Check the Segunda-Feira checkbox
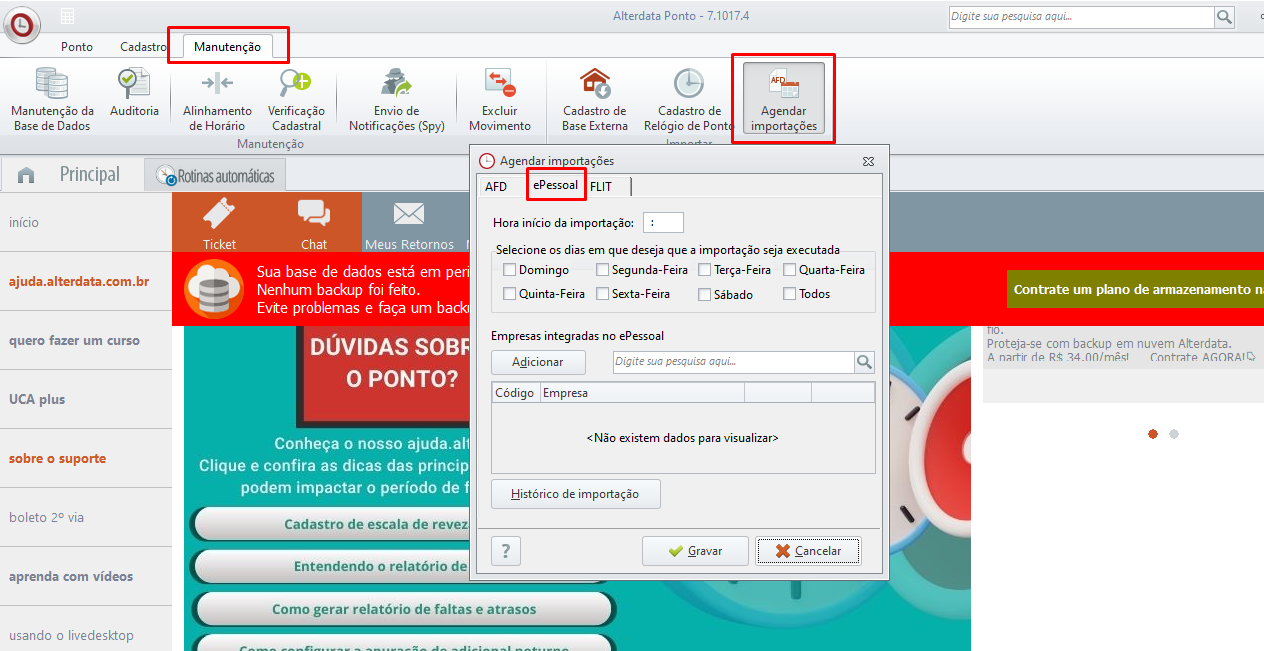This screenshot has height=651, width=1264. [602, 270]
